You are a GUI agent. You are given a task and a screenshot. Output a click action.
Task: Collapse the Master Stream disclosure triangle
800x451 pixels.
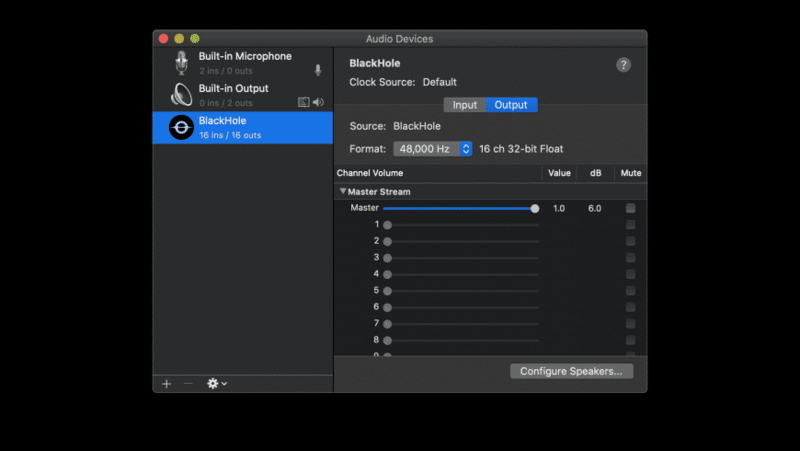coord(343,191)
